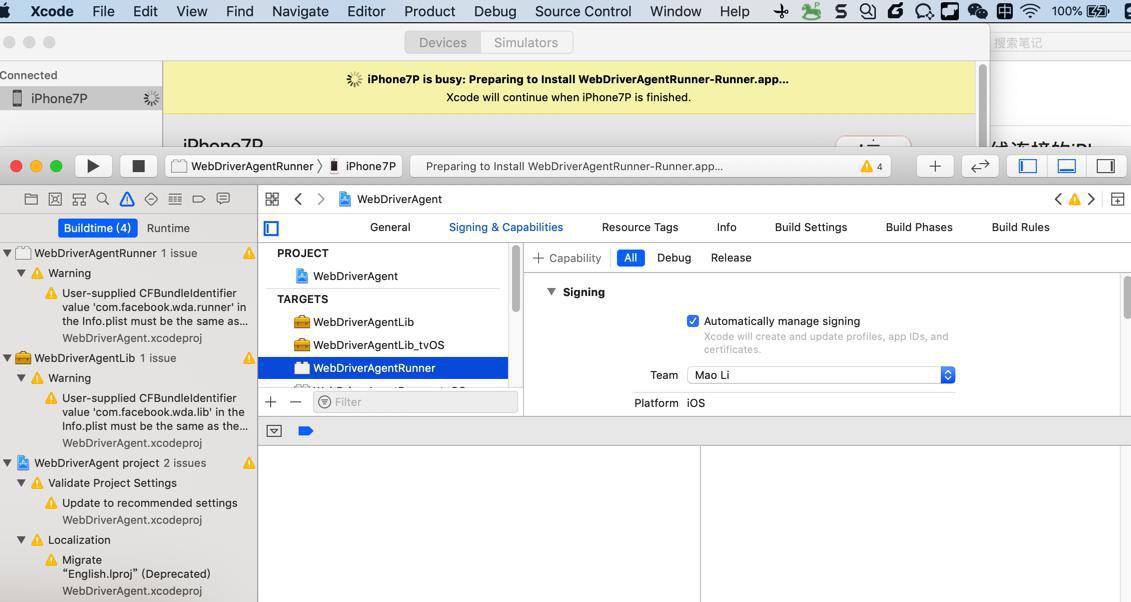Switch to Simulators in Devices window
This screenshot has width=1131, height=602.
coord(526,43)
